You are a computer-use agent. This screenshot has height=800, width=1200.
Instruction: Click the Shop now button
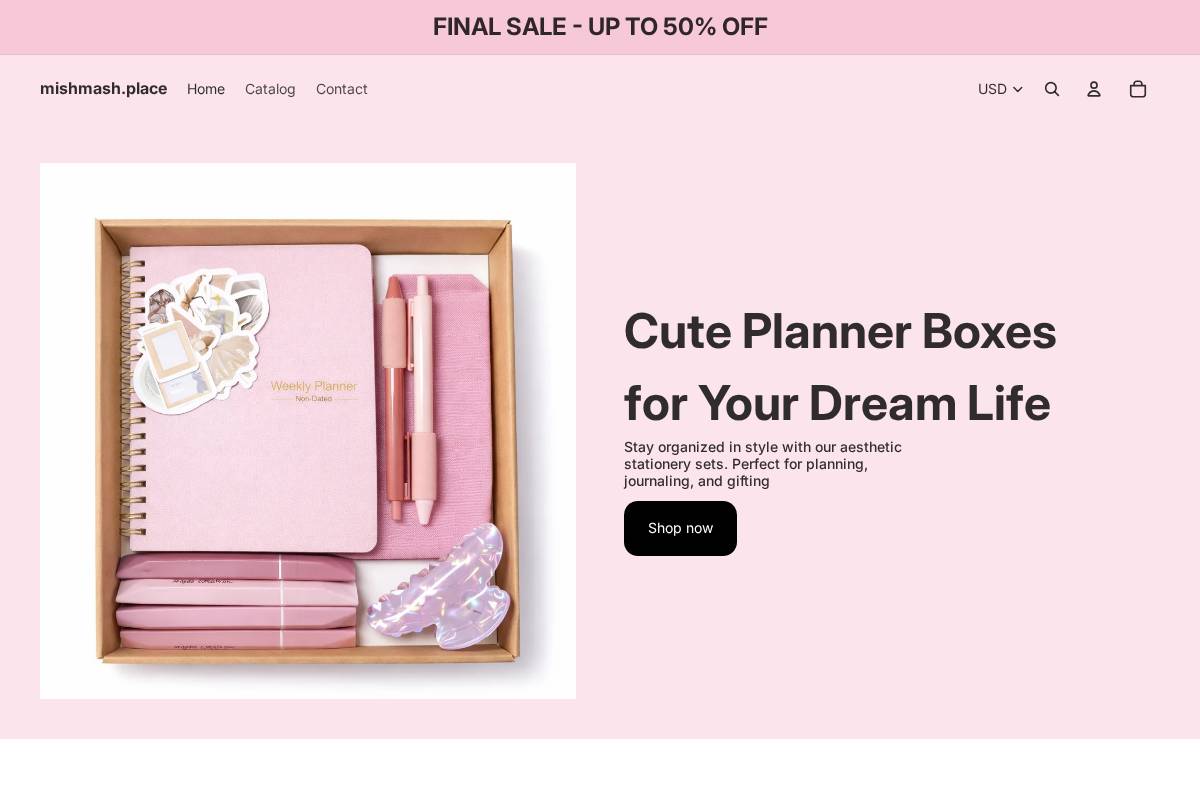tap(680, 528)
